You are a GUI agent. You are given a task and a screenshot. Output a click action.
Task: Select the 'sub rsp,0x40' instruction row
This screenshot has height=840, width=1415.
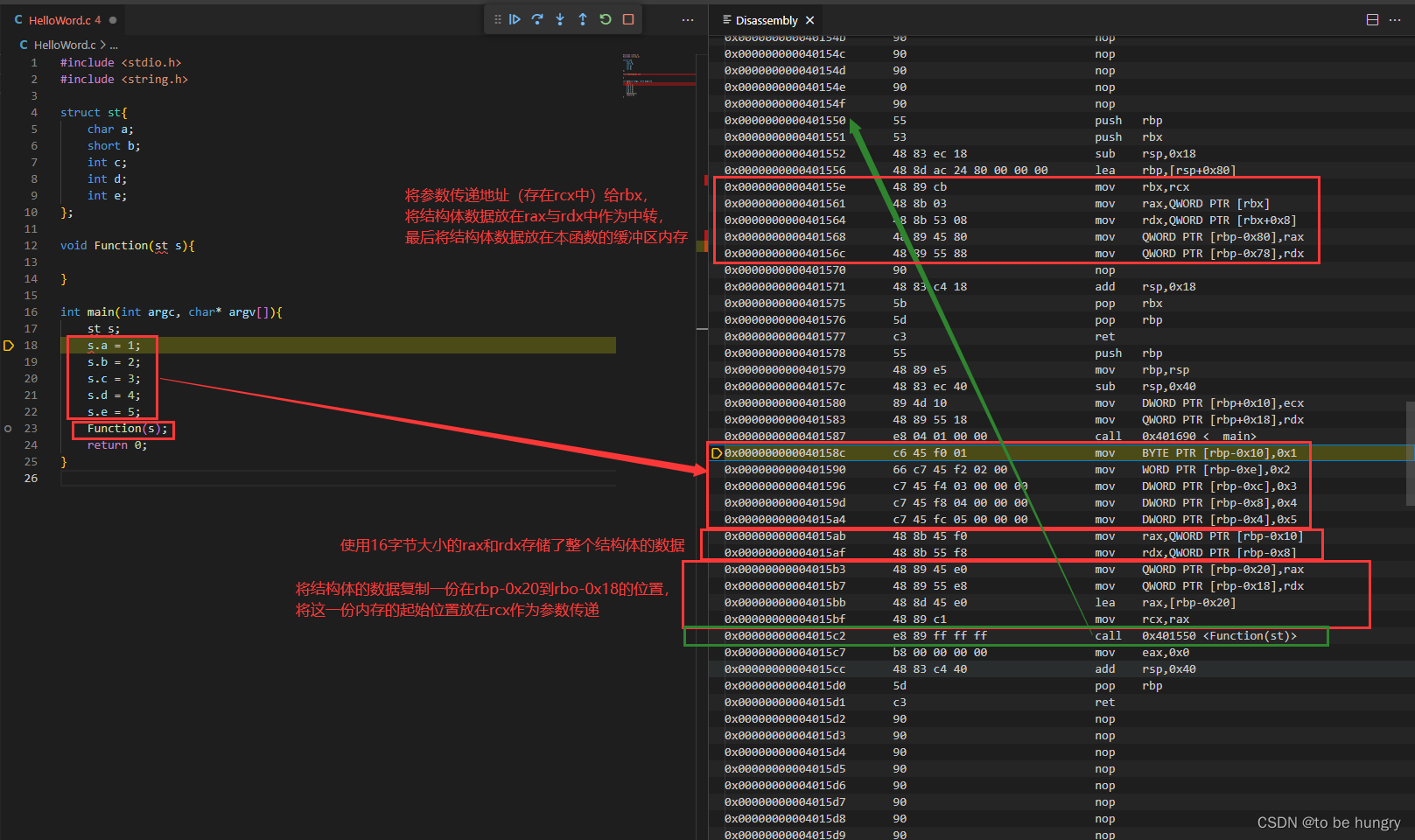1060,387
